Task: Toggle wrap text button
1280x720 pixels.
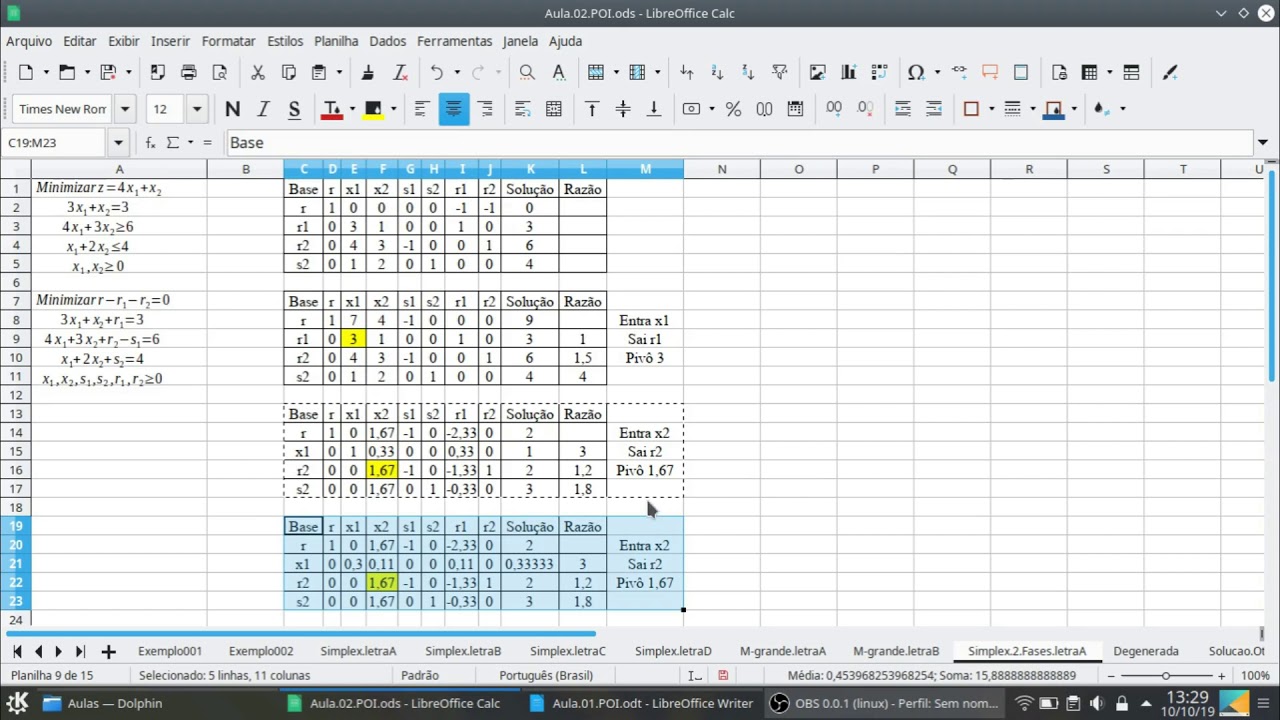Action: click(x=522, y=109)
